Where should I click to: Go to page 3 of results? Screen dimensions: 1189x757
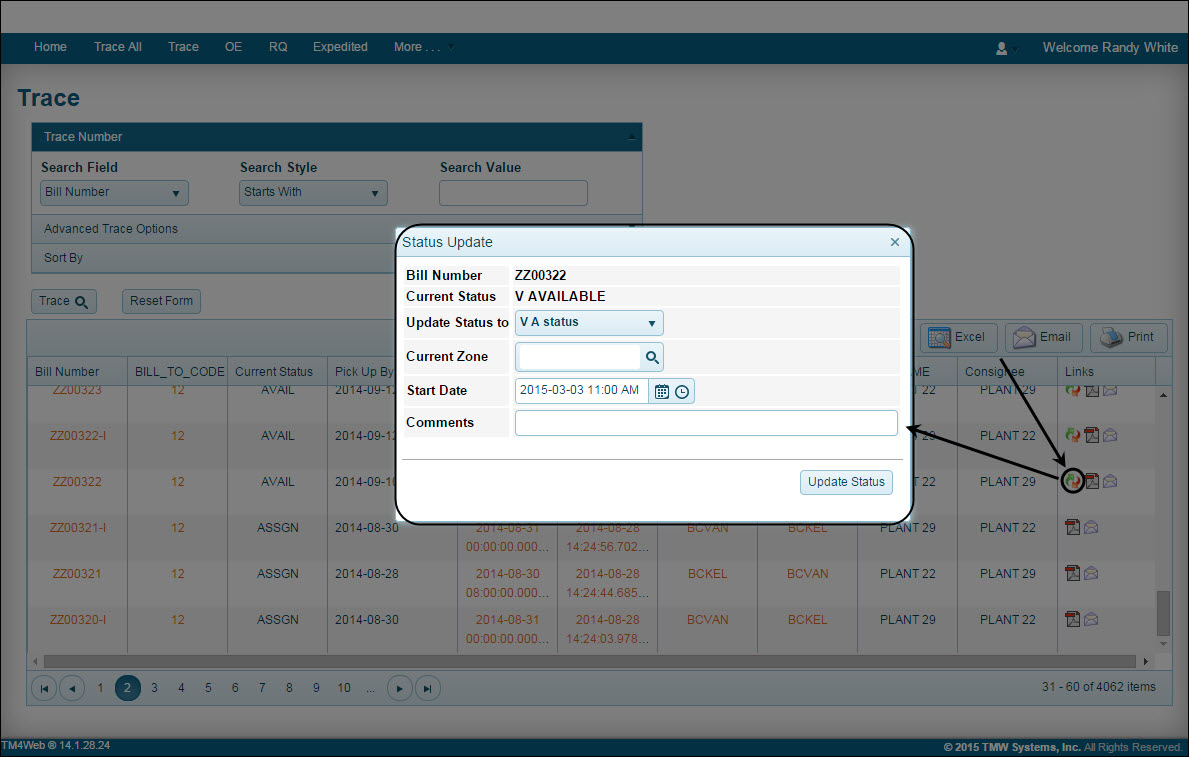[154, 688]
